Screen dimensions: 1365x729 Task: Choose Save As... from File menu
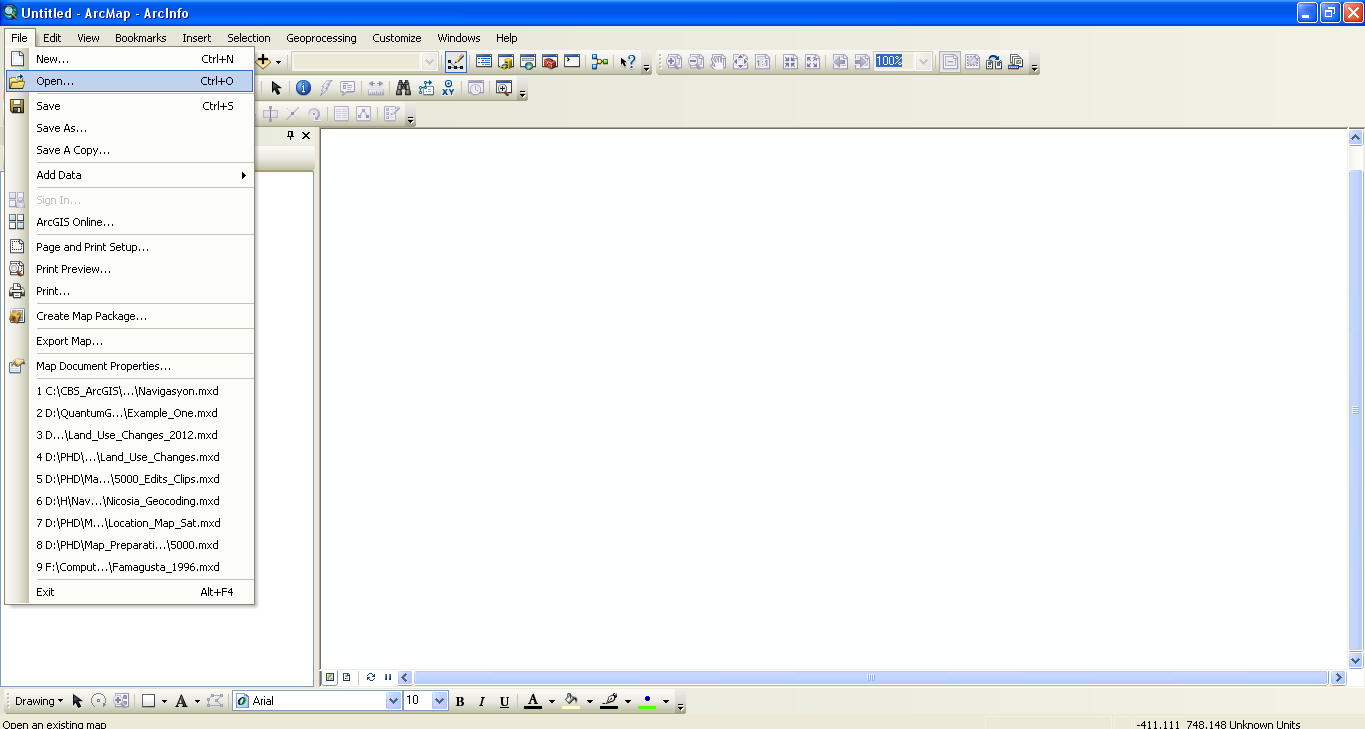click(x=62, y=128)
